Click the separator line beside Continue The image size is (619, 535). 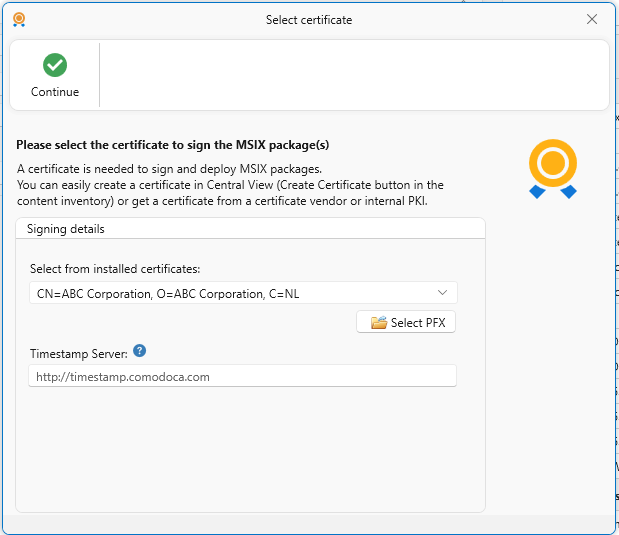(x=100, y=75)
